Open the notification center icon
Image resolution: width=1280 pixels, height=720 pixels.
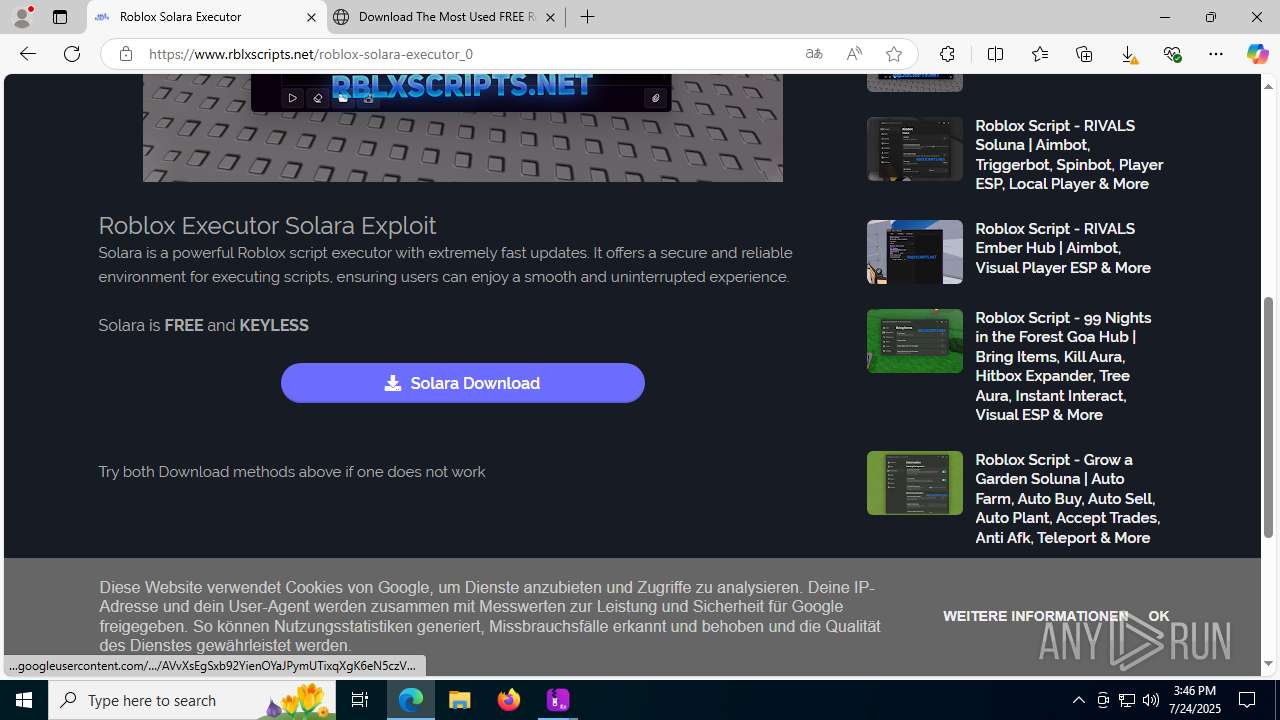click(x=1248, y=700)
